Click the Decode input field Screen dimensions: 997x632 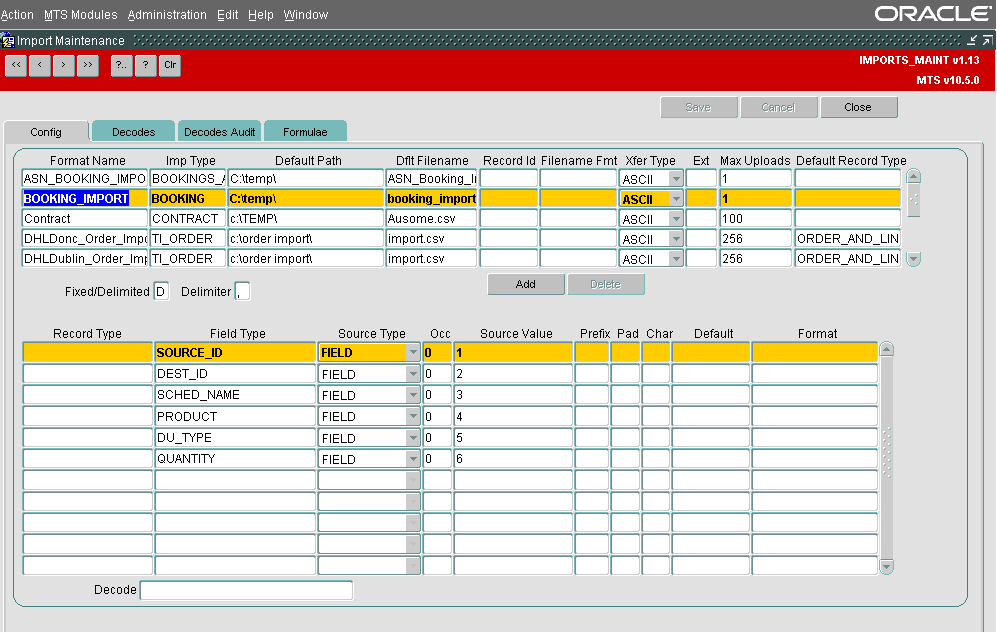(246, 590)
